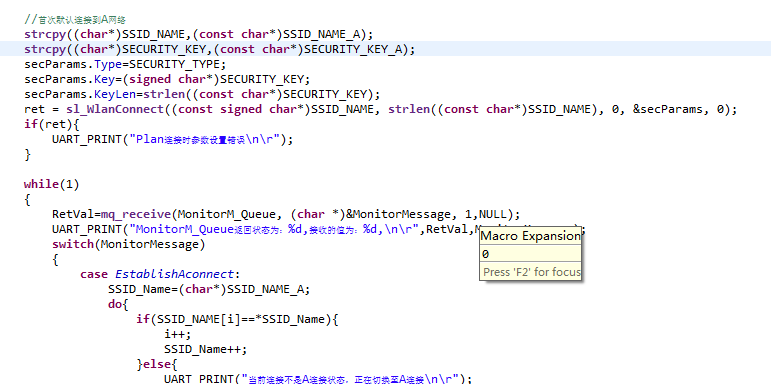This screenshot has width=771, height=384.
Task: Click strlen inside the sl_WlanConnect call
Action: 409,109
